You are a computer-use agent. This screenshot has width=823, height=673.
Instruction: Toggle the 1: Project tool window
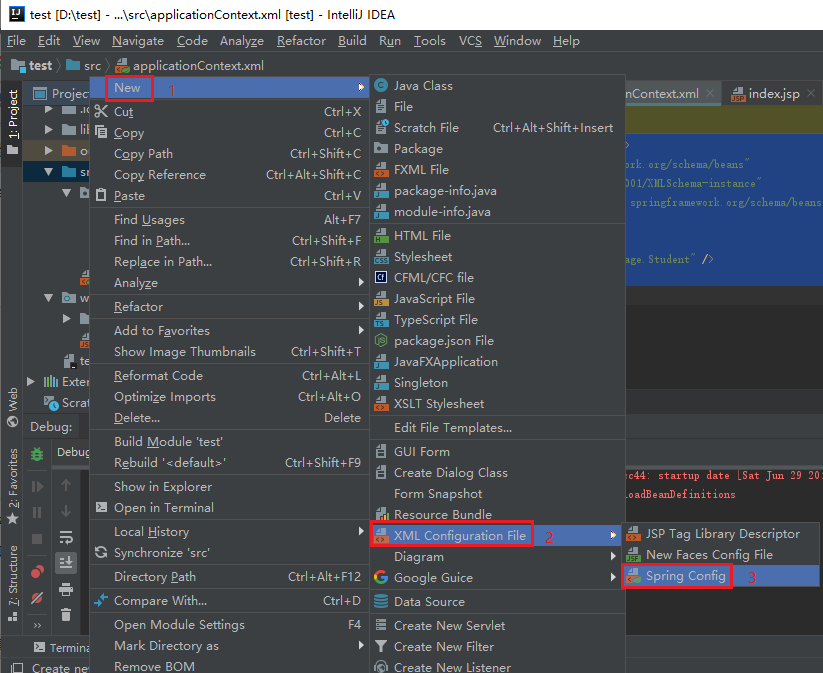point(13,122)
